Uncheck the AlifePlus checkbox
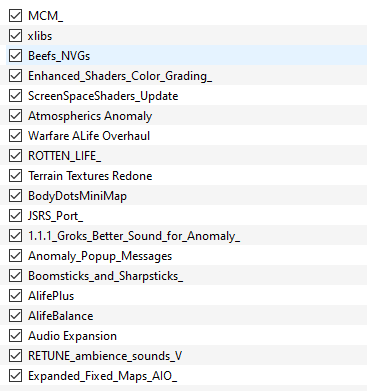The height and width of the screenshot is (391, 367). [15, 296]
